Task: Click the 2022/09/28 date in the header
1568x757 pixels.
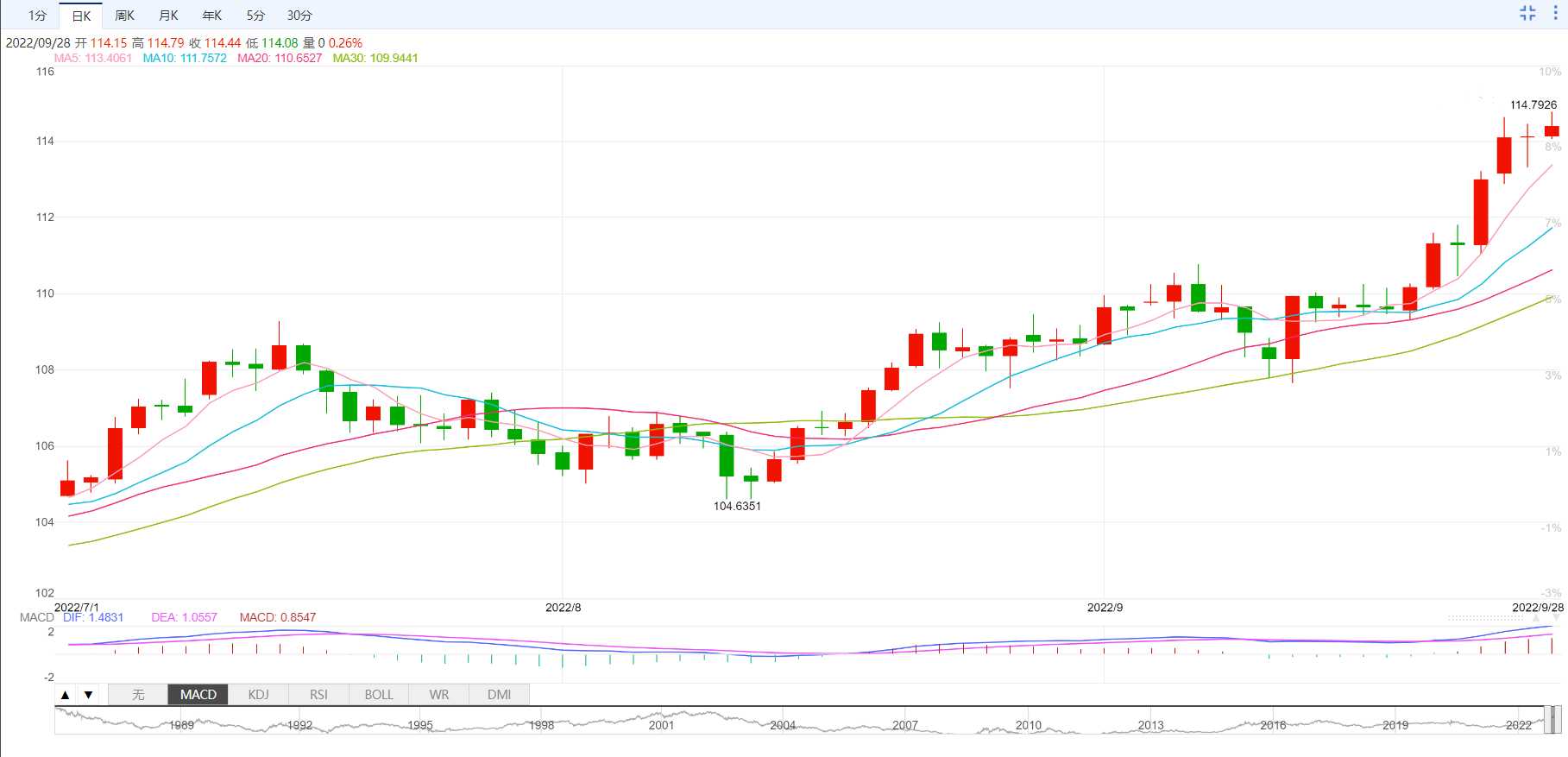Action: point(38,43)
